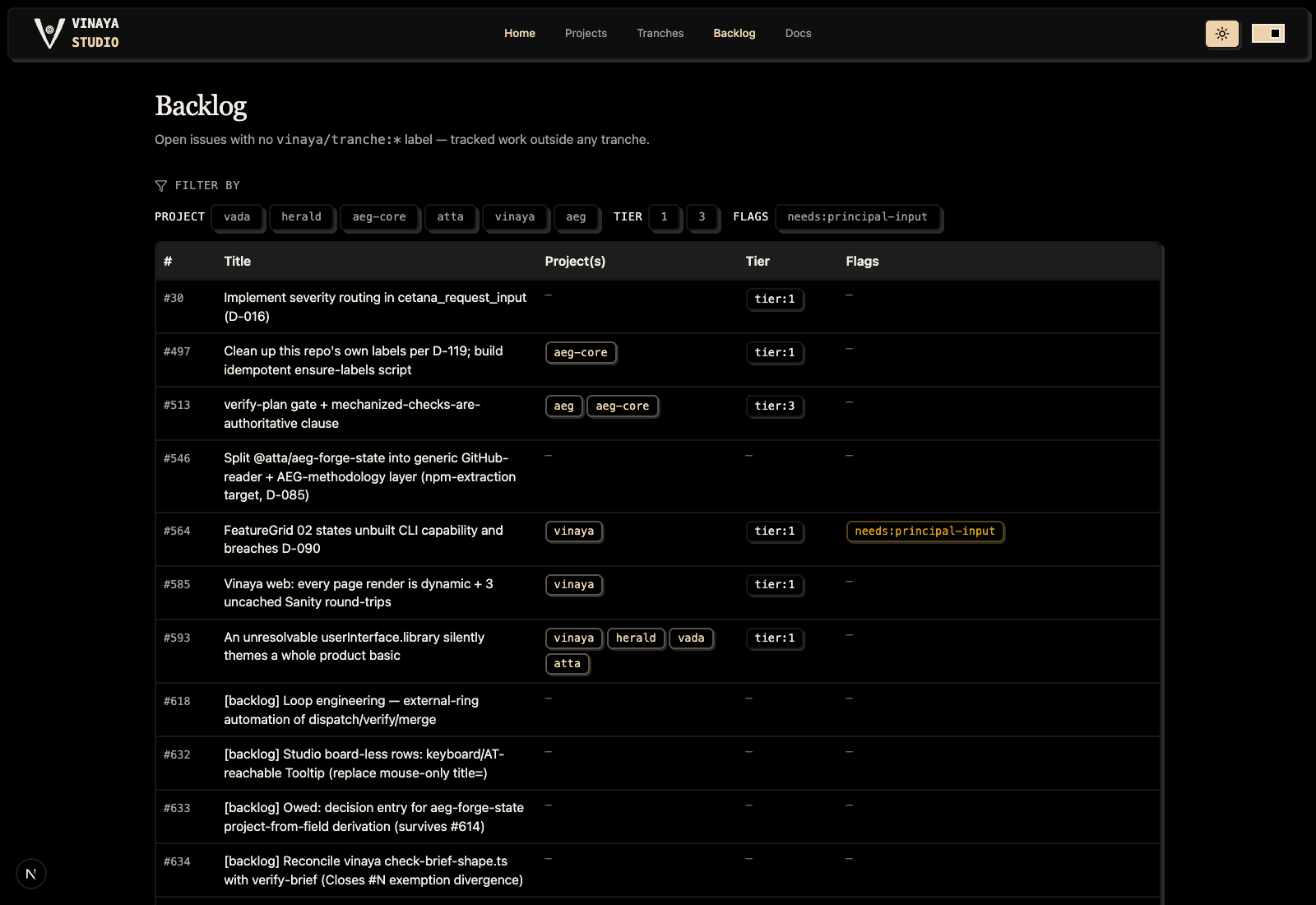1316x905 pixels.
Task: Open the Docs nav item
Action: (798, 33)
